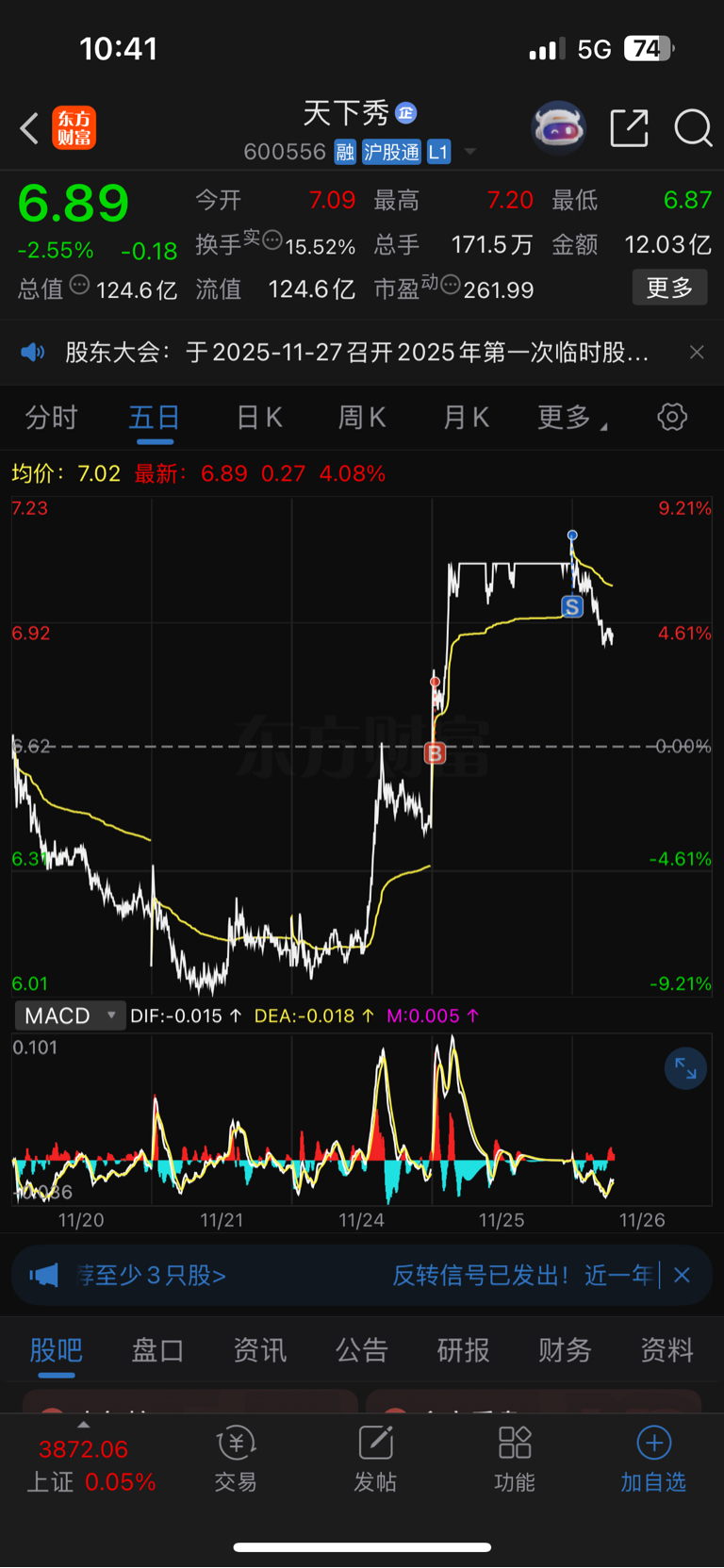Tap the 均价 7.02 readout

click(66, 473)
